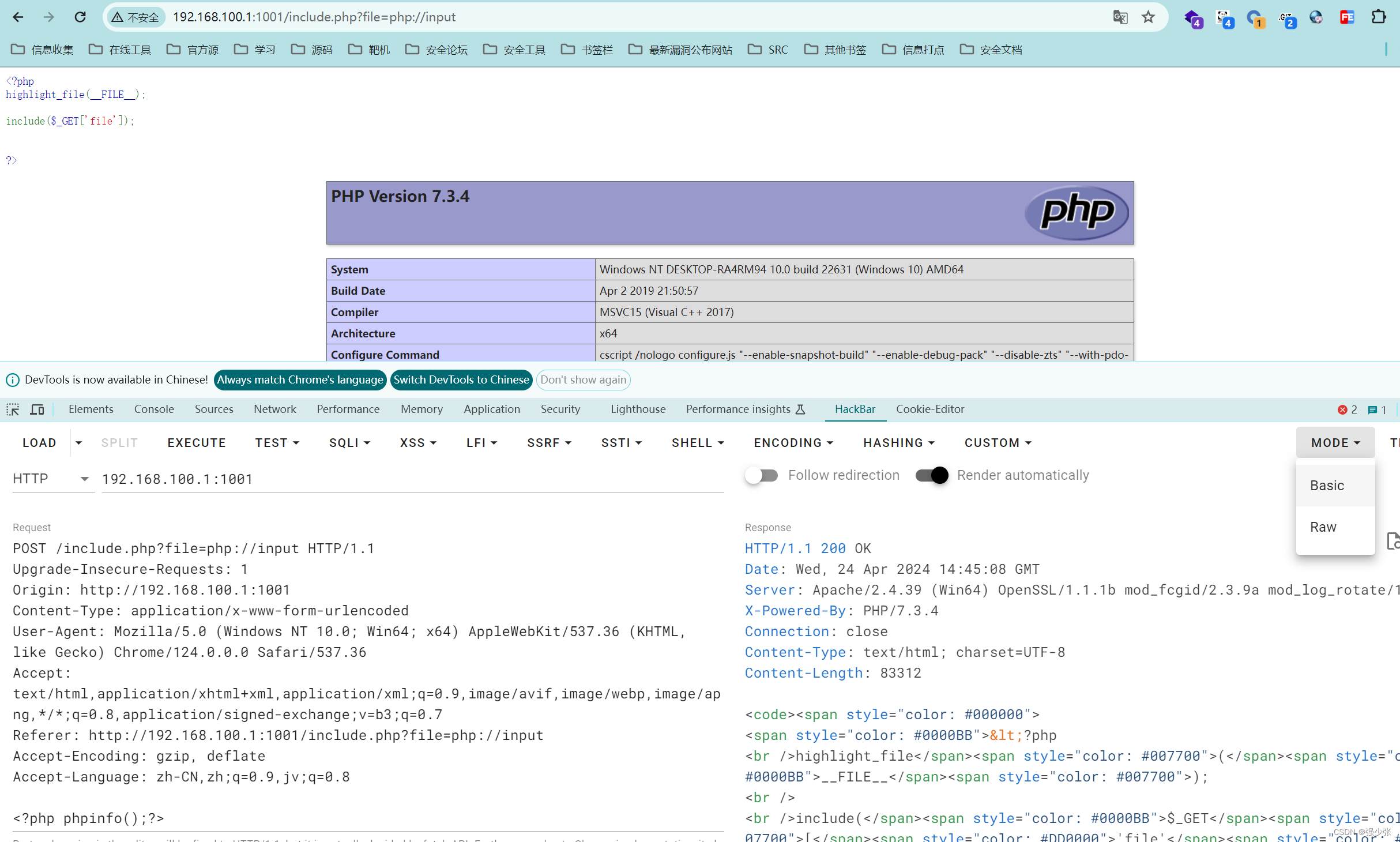This screenshot has height=842, width=1400.
Task: Open the Chrome extensions puzzle icon
Action: pyautogui.click(x=1379, y=17)
